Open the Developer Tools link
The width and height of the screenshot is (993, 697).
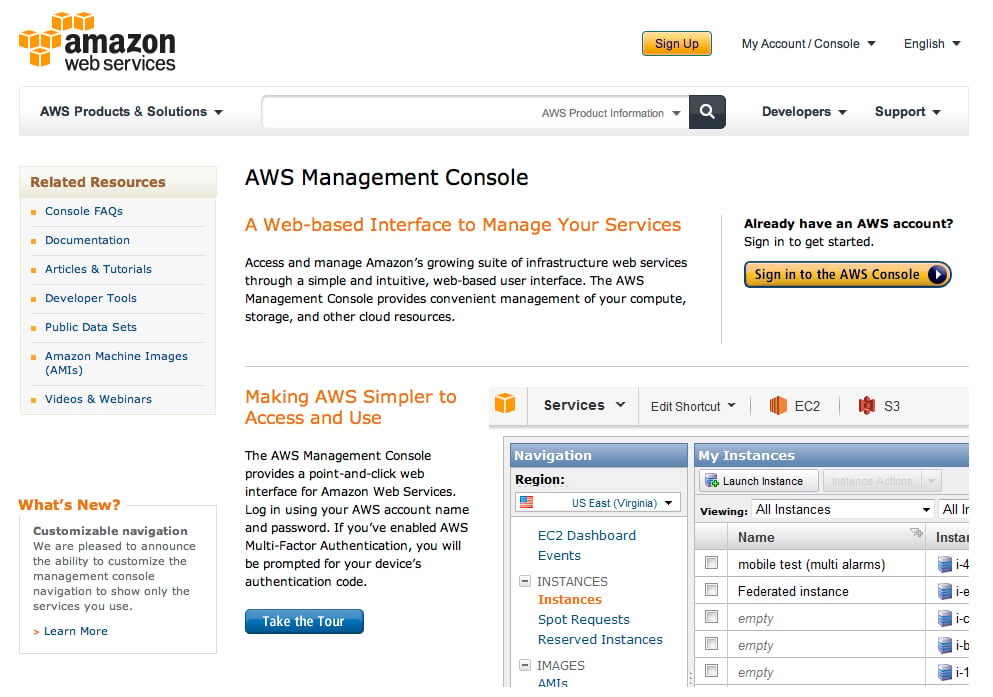coord(91,298)
